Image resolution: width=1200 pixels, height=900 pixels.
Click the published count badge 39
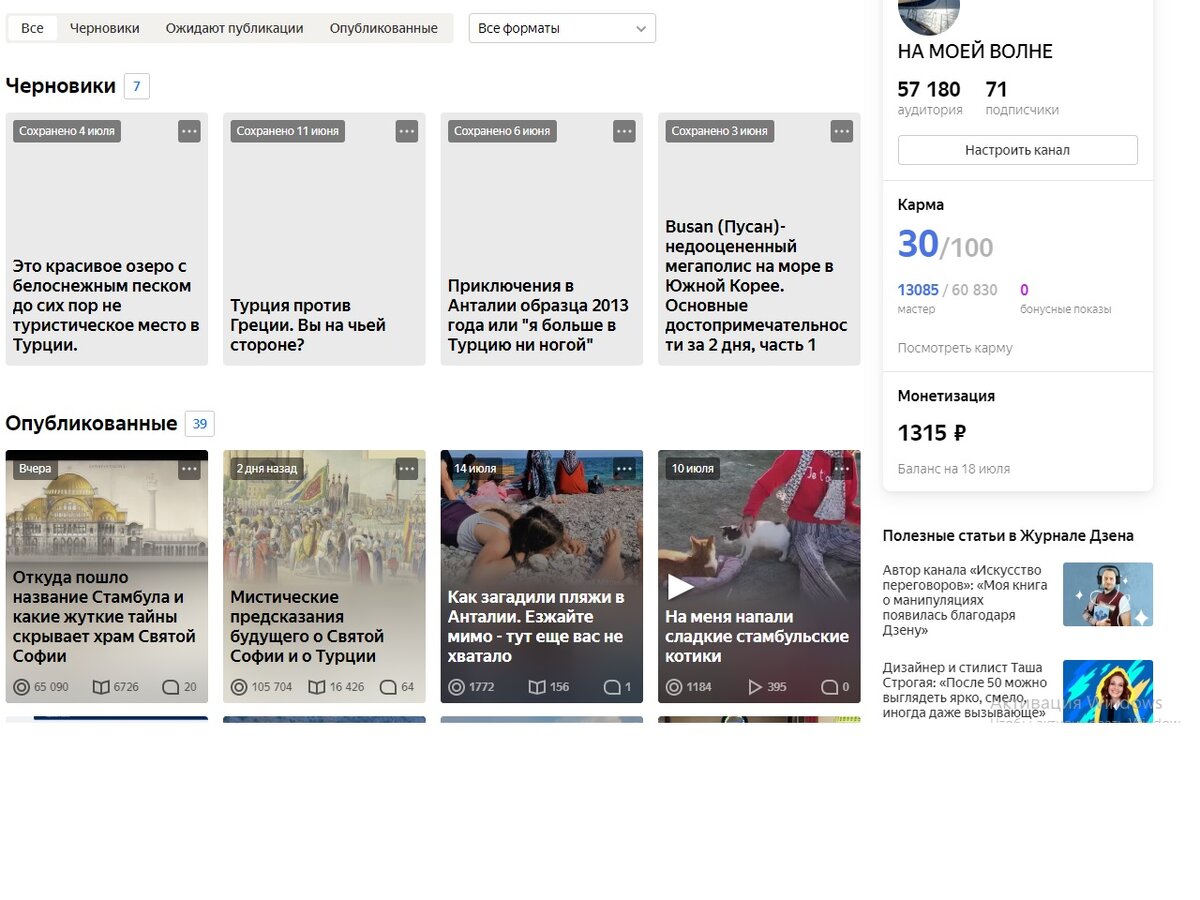point(199,424)
